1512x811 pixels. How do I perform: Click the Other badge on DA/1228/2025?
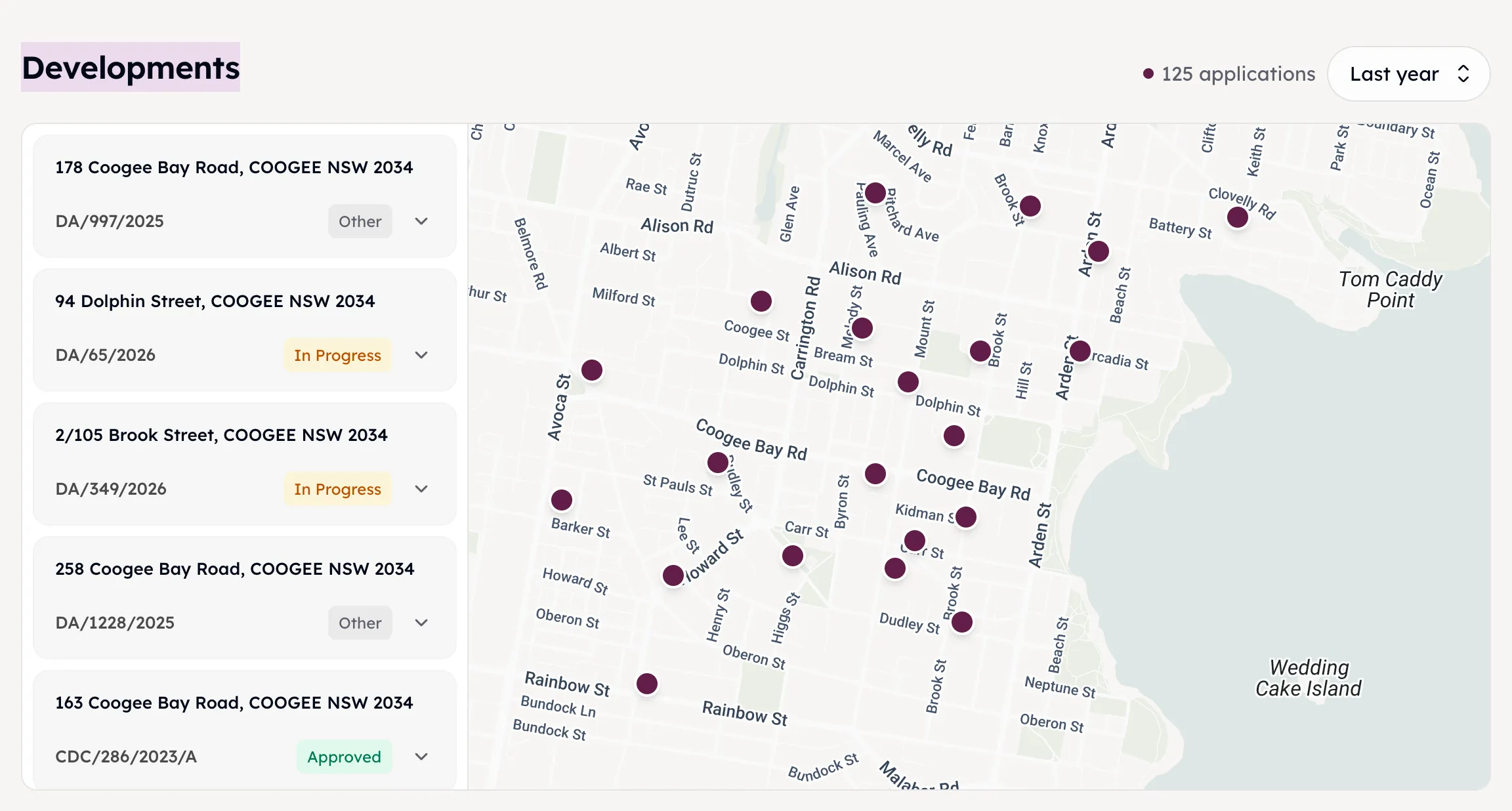point(360,623)
